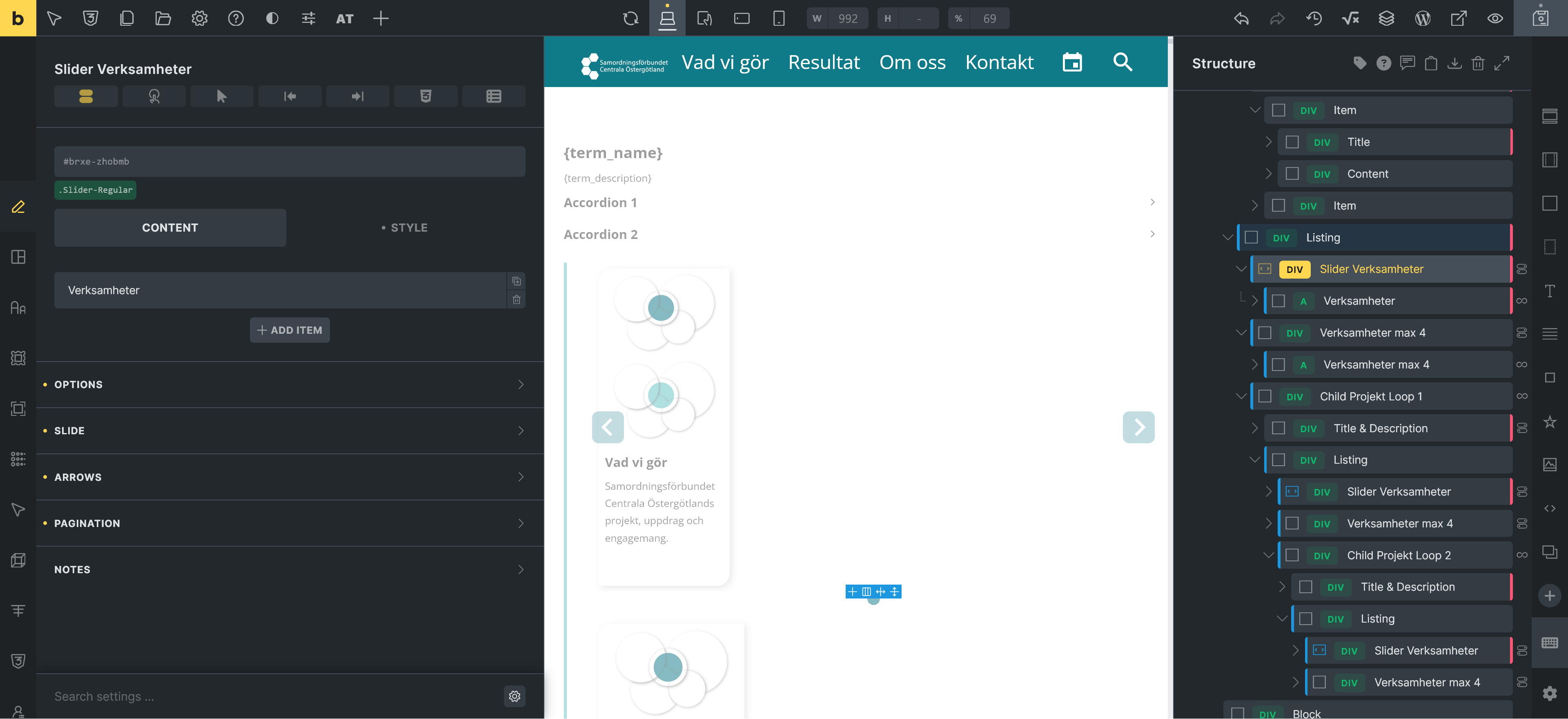Click the ADD ITEM button
This screenshot has width=1568, height=719.
point(289,329)
